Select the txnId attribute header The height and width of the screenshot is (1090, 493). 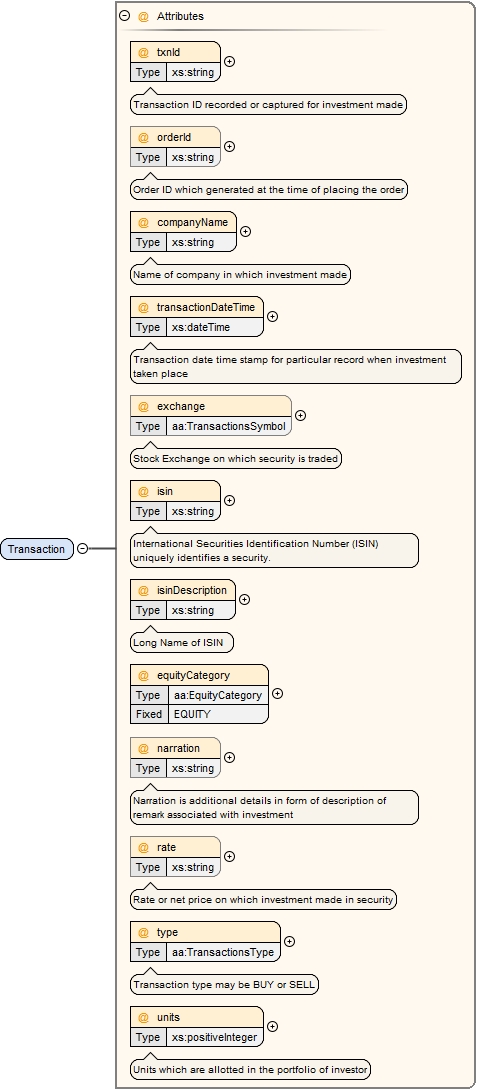point(175,52)
